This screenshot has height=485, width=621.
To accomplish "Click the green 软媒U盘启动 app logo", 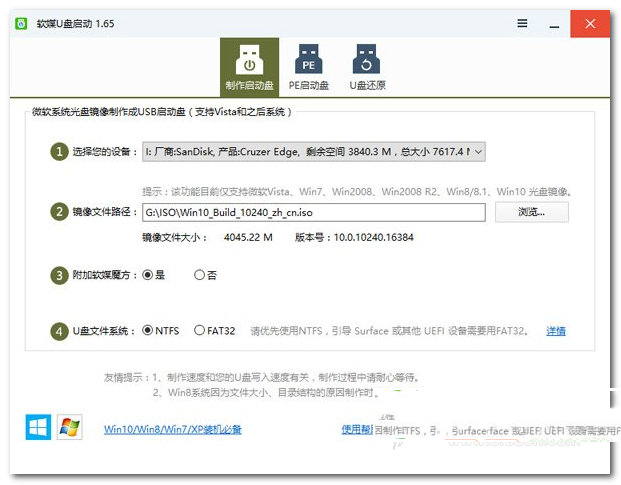I will coord(21,23).
